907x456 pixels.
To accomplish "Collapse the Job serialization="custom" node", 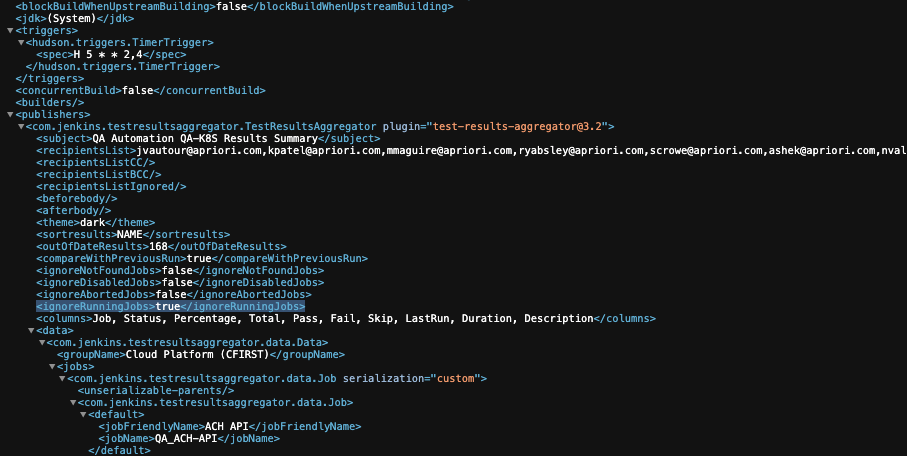I will [x=62, y=379].
